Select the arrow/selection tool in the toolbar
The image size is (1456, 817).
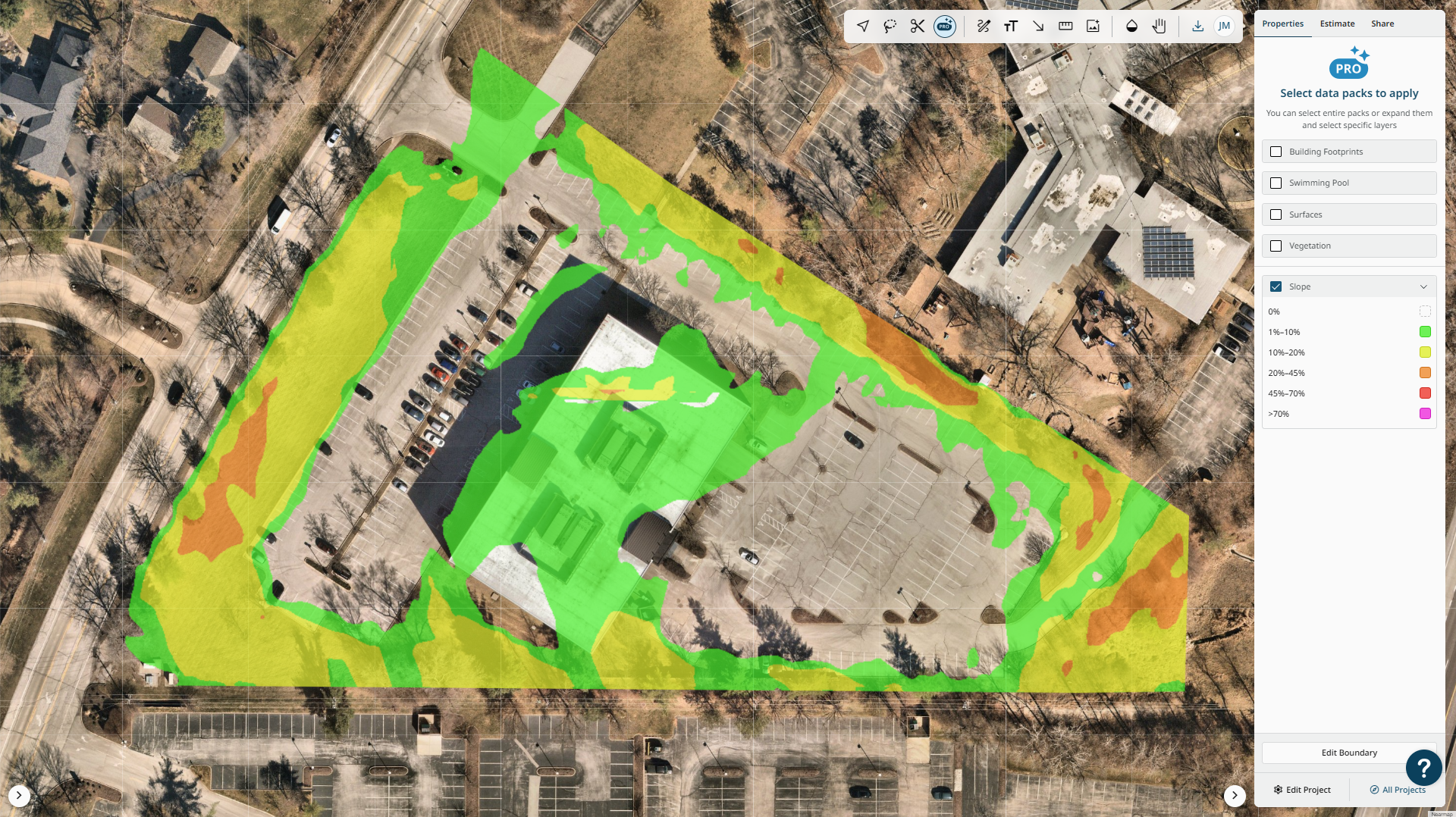click(864, 25)
